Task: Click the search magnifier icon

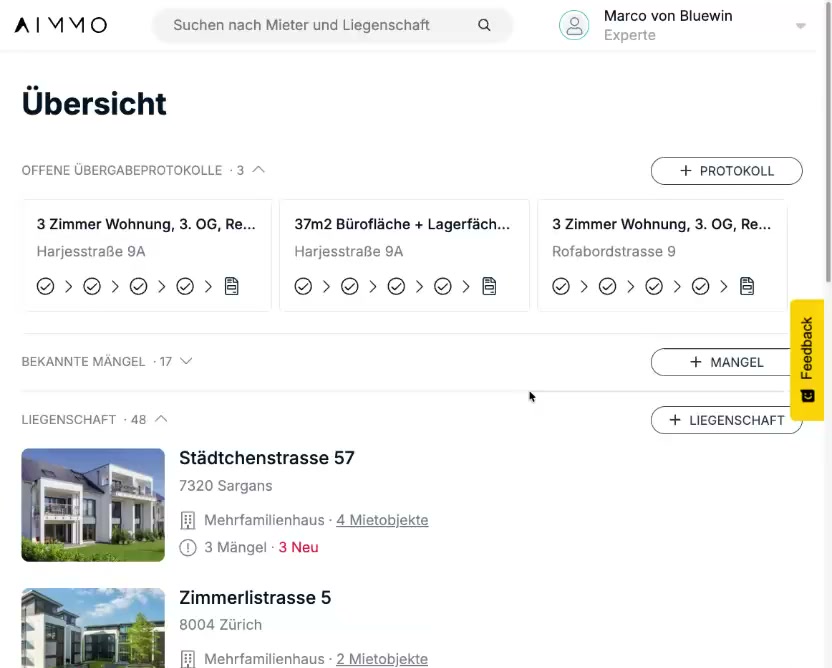Action: point(484,25)
